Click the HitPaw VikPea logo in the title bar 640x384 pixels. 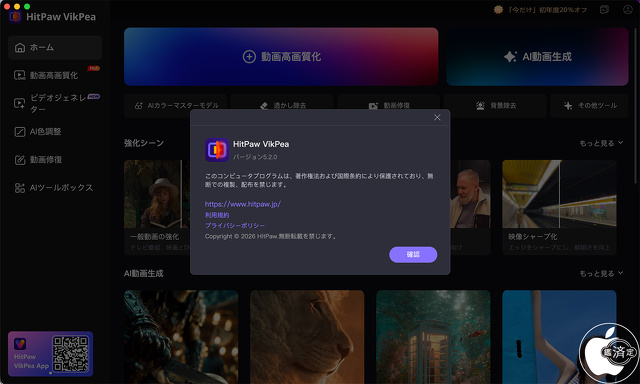(x=16, y=17)
